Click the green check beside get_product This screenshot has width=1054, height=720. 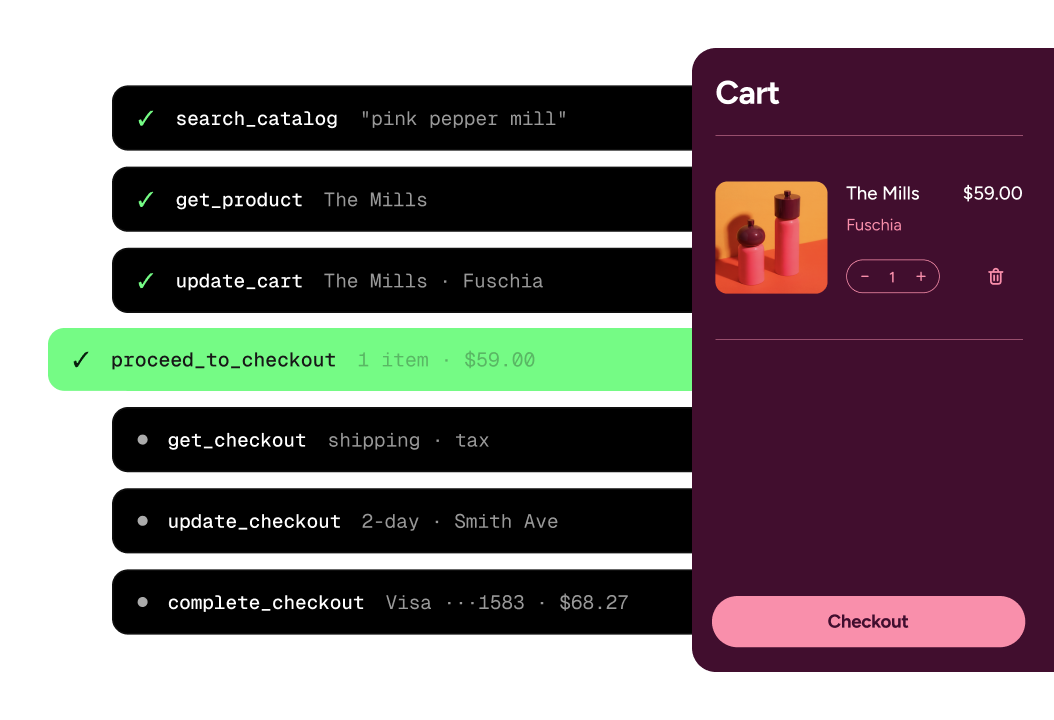[145, 200]
